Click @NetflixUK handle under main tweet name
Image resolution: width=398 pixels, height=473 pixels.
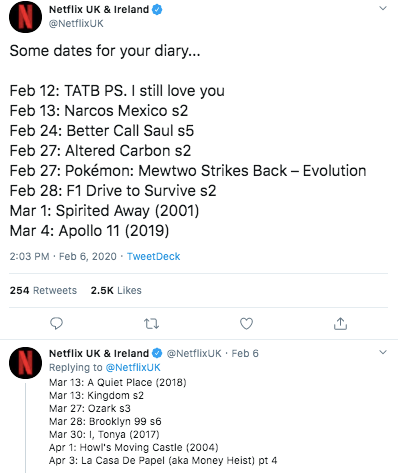pos(76,24)
